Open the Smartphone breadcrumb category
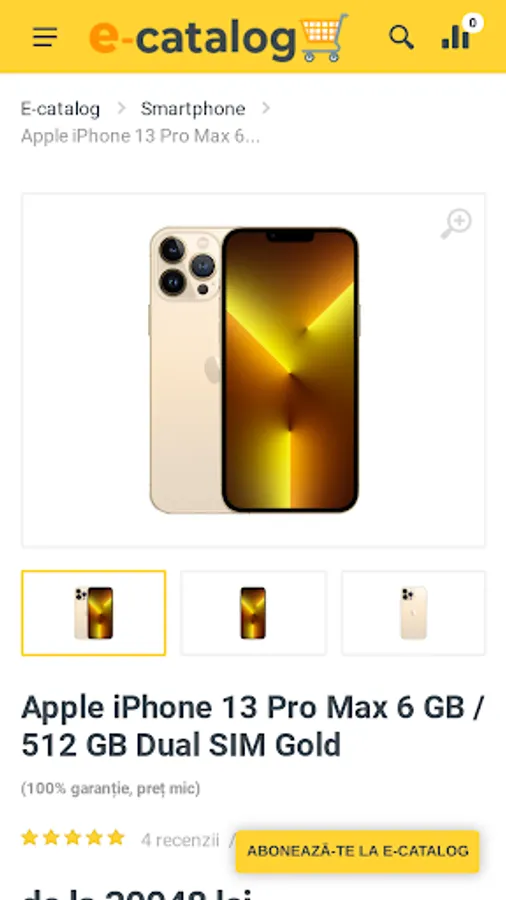The height and width of the screenshot is (900, 506). [193, 108]
